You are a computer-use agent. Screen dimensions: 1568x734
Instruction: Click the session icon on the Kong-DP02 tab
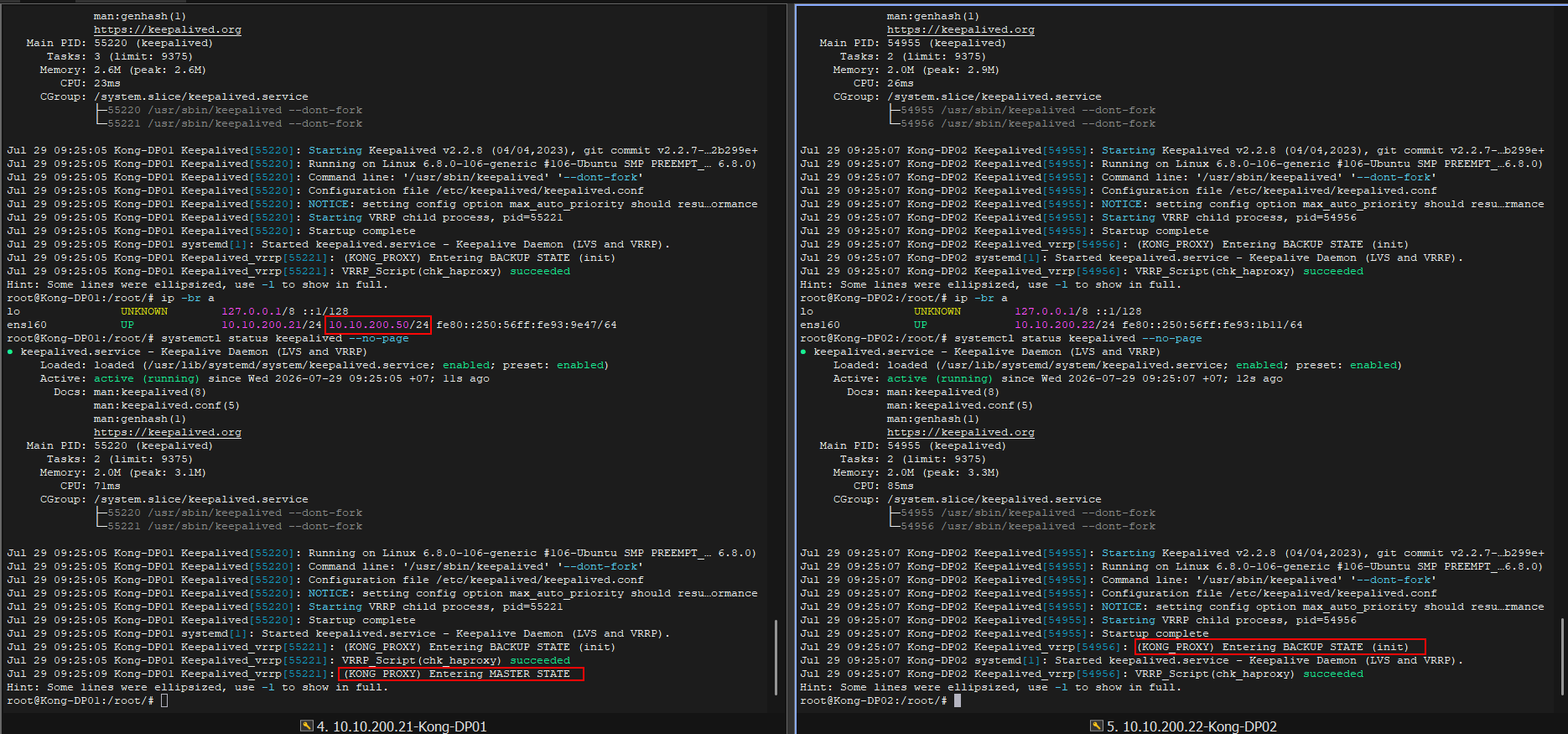[x=1097, y=726]
